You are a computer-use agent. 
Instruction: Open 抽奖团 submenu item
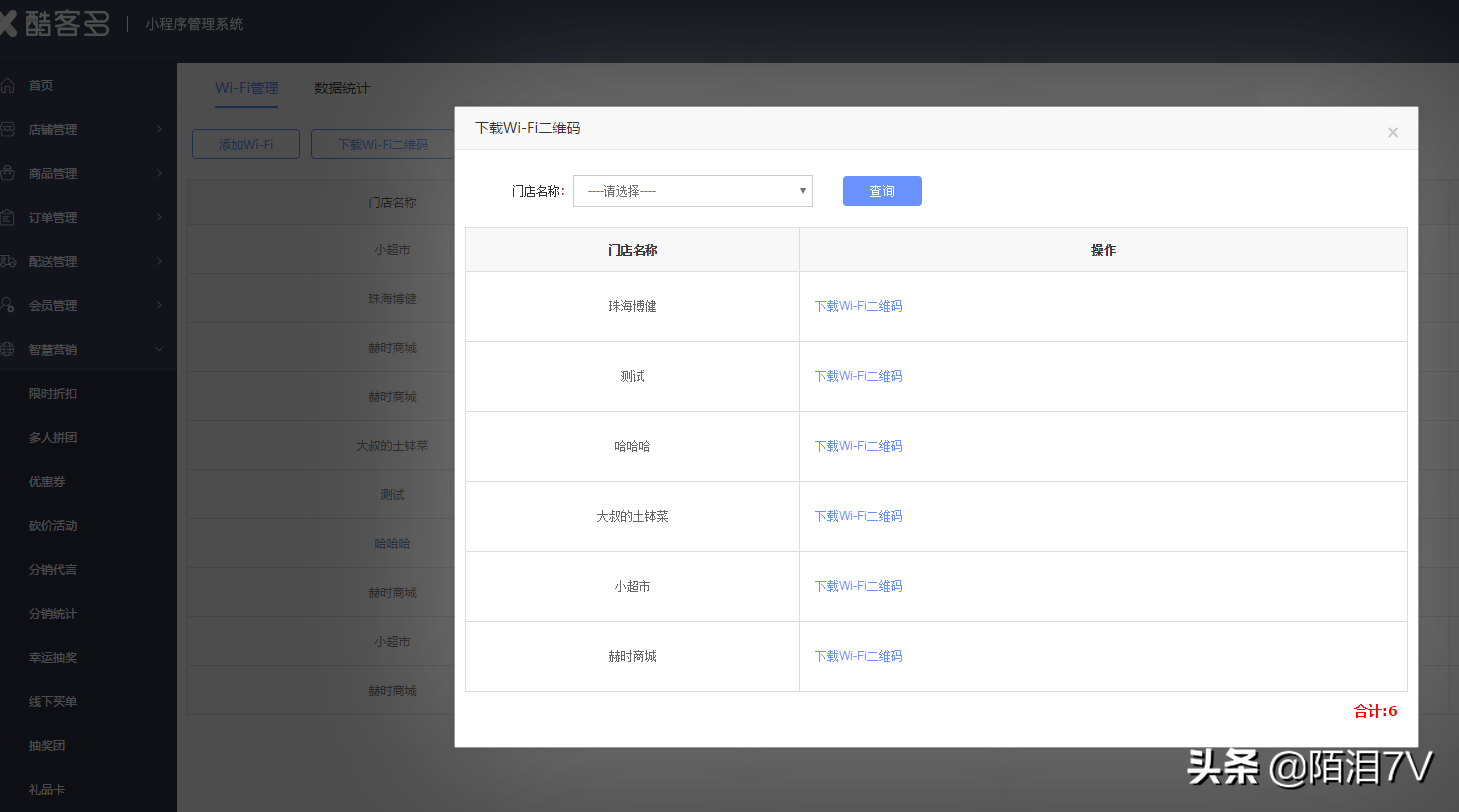pyautogui.click(x=47, y=746)
